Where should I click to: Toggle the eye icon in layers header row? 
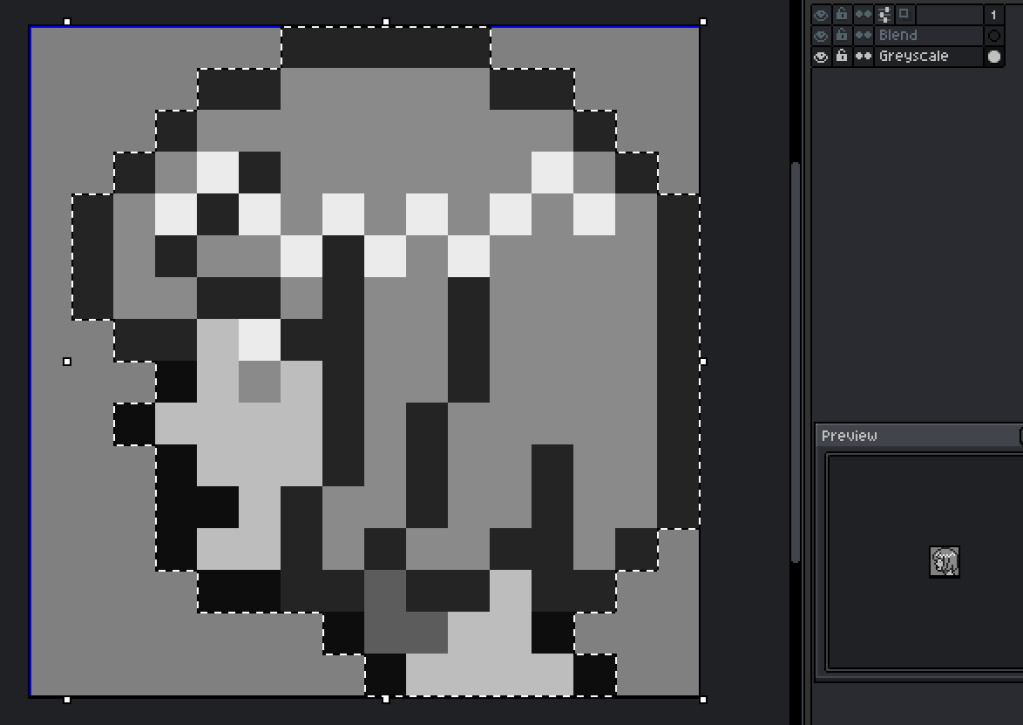click(x=820, y=14)
